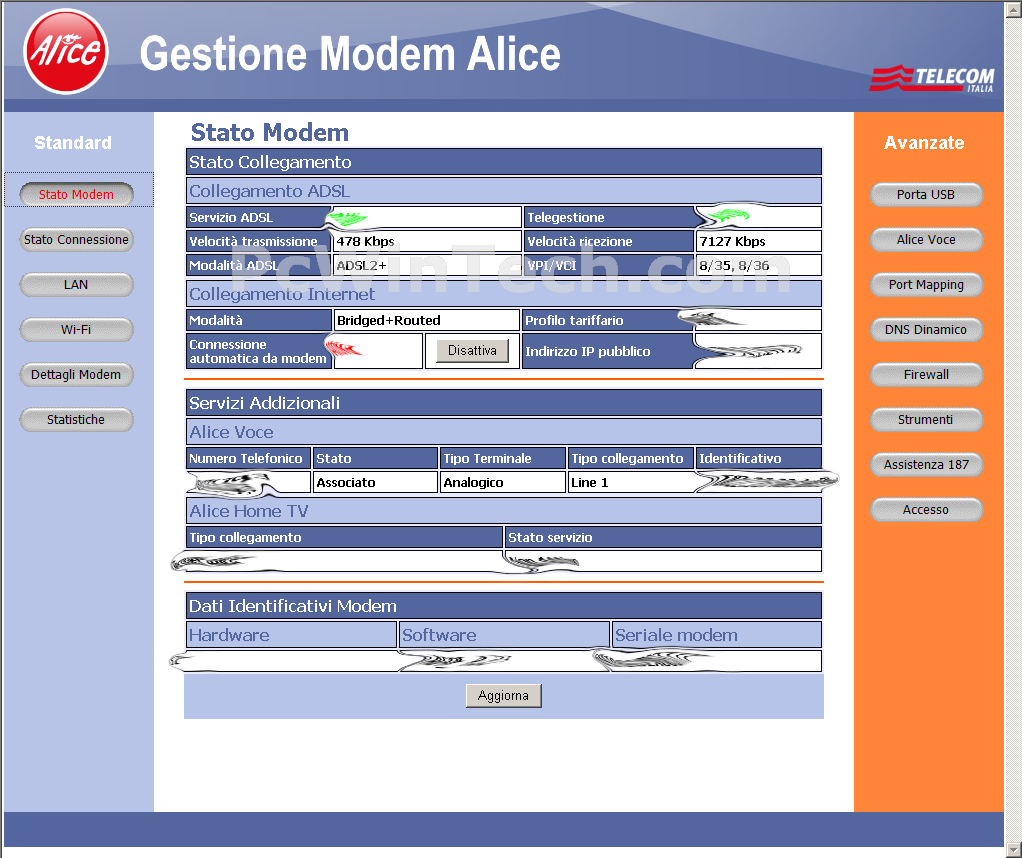This screenshot has width=1022, height=858.
Task: Refresh status with Aggiorna button
Action: [503, 696]
